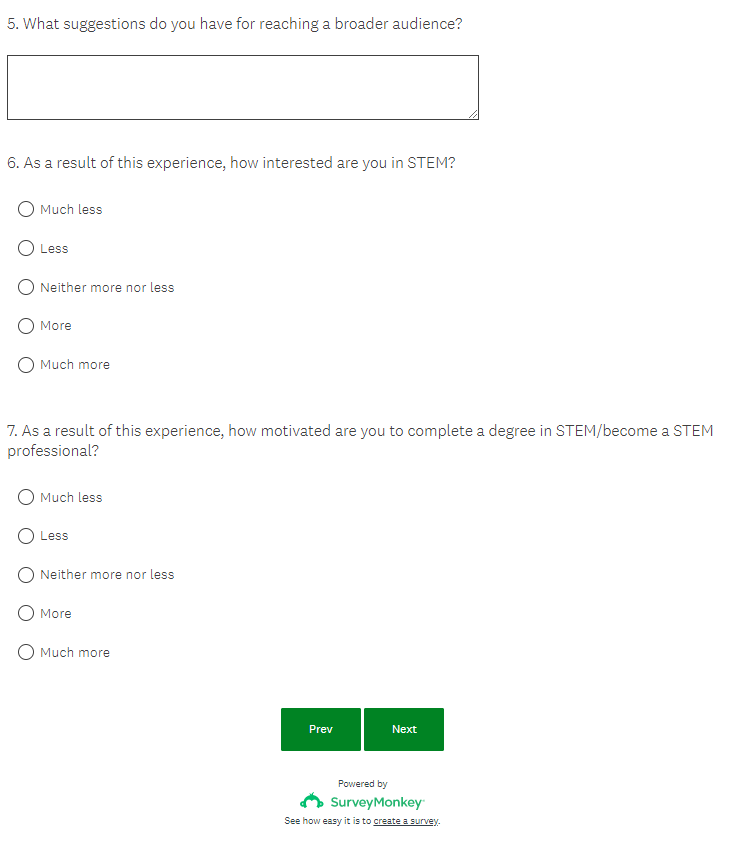738x847 pixels.
Task: Select 'More' for question 6 STEM interest
Action: 26,326
